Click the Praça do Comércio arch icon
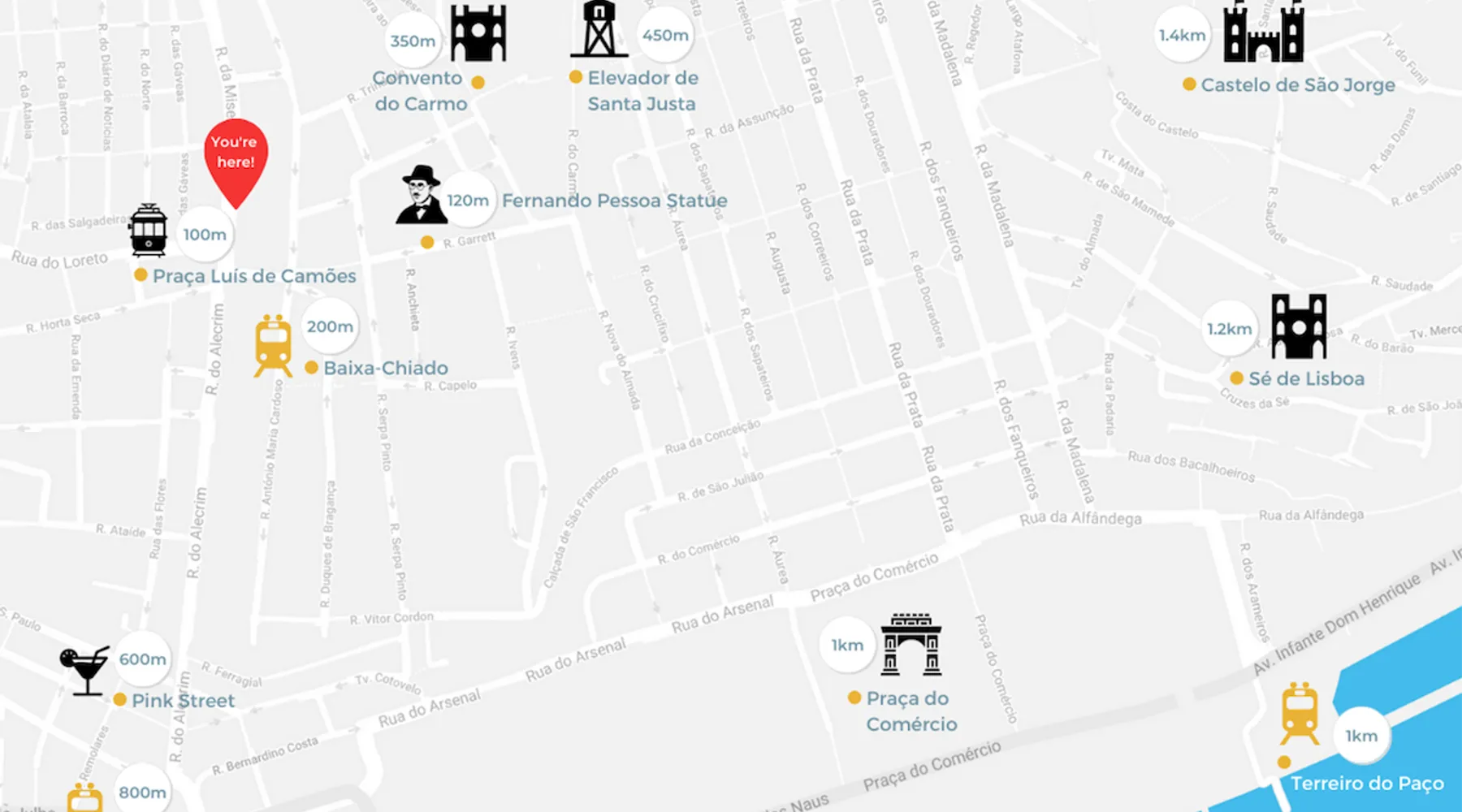1462x812 pixels. pos(911,645)
